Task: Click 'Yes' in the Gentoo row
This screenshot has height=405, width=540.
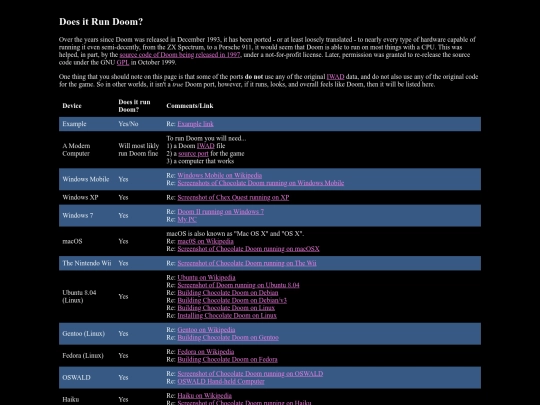Action: click(x=123, y=334)
